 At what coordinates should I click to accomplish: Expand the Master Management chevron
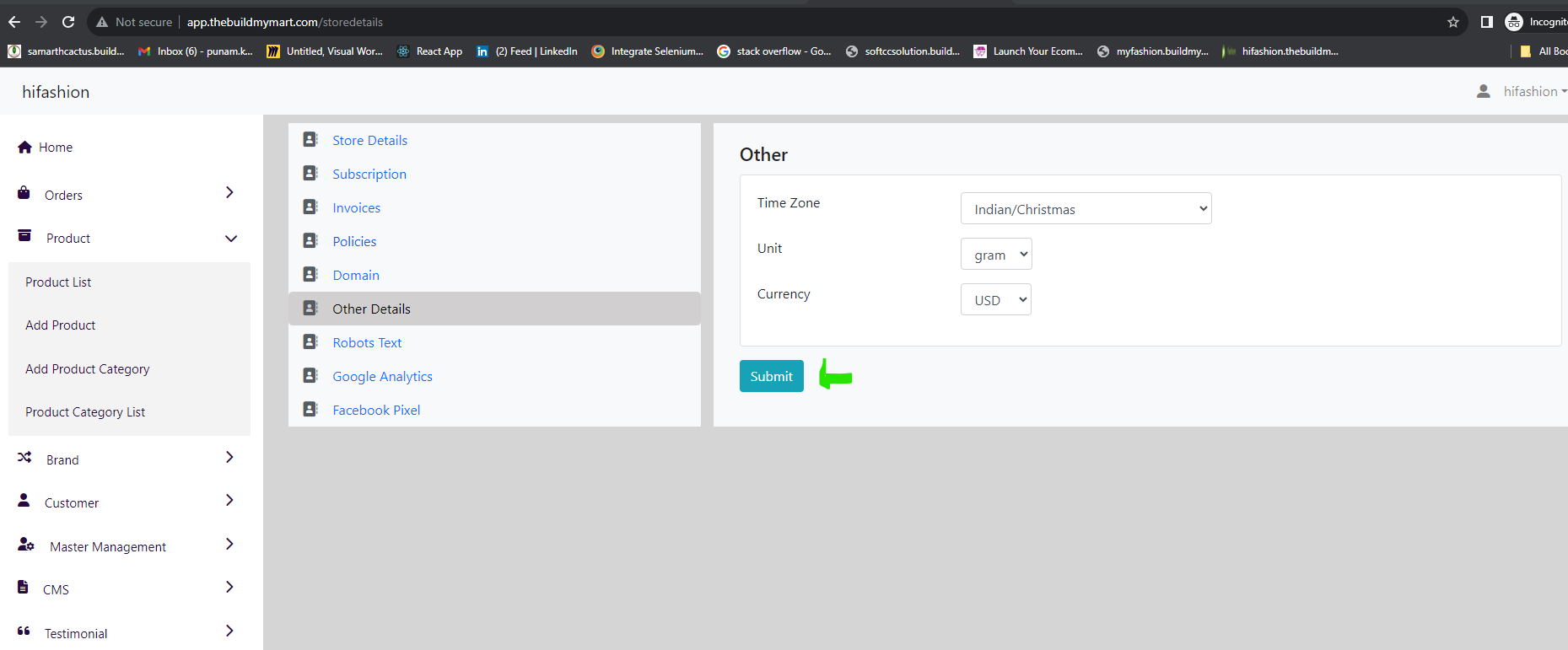click(x=229, y=544)
